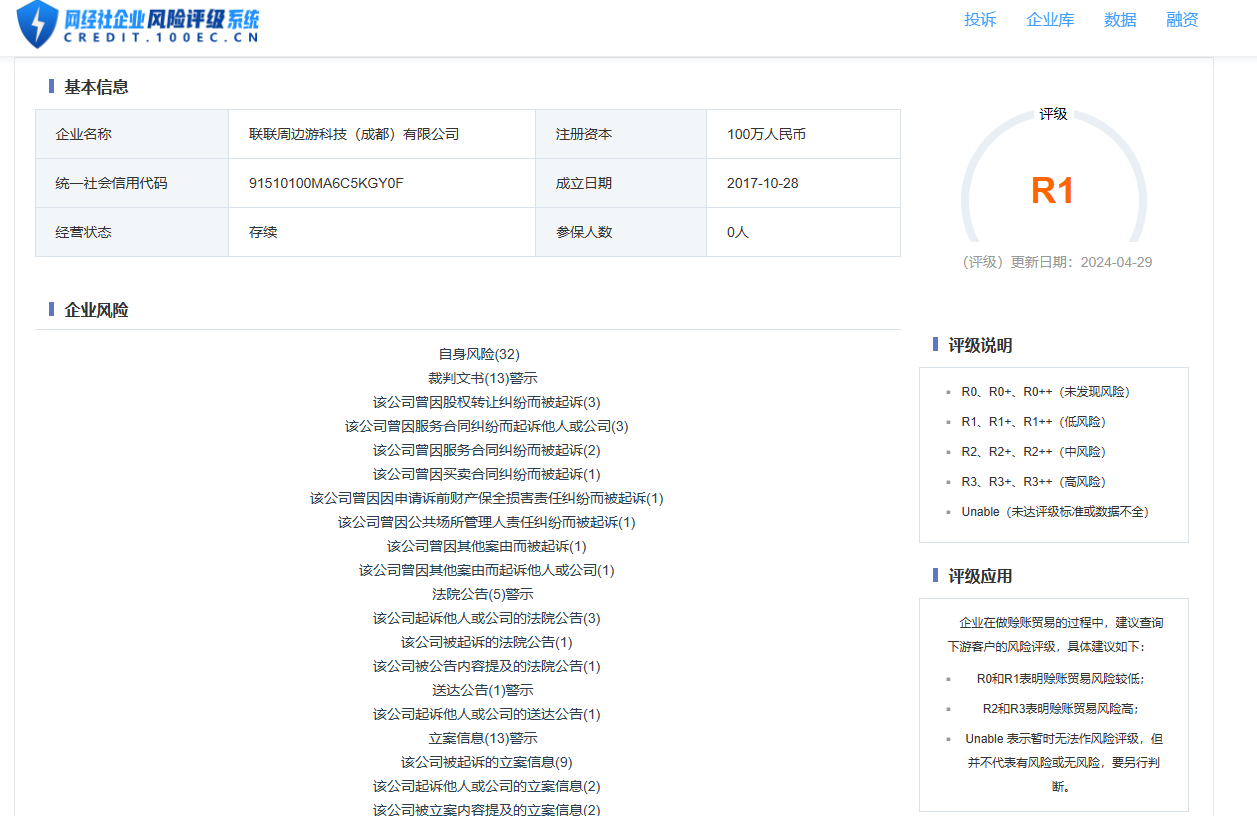Viewport: 1257px width, 816px height.
Task: Click 该公司被起诉的立案信息(9) item
Action: pos(486,762)
